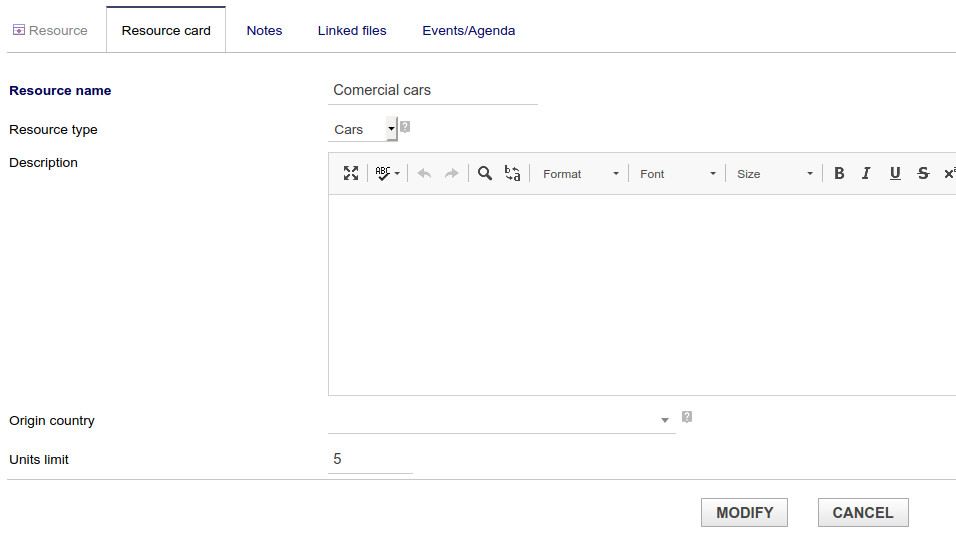Expand the Size dropdown
This screenshot has width=956, height=559.
[x=774, y=174]
